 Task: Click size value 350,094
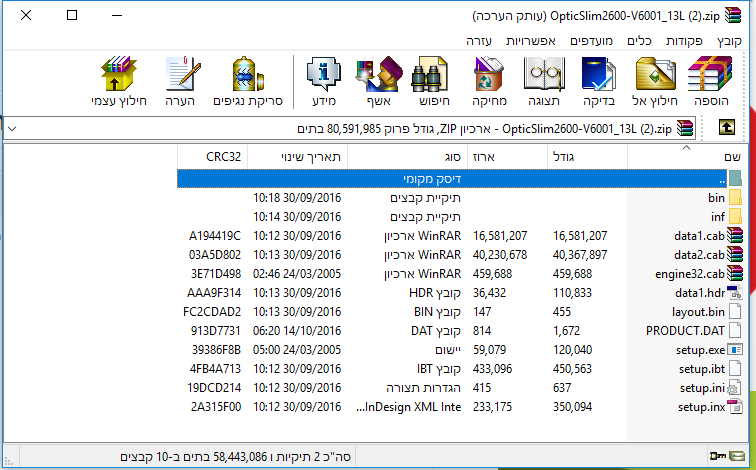click(572, 407)
